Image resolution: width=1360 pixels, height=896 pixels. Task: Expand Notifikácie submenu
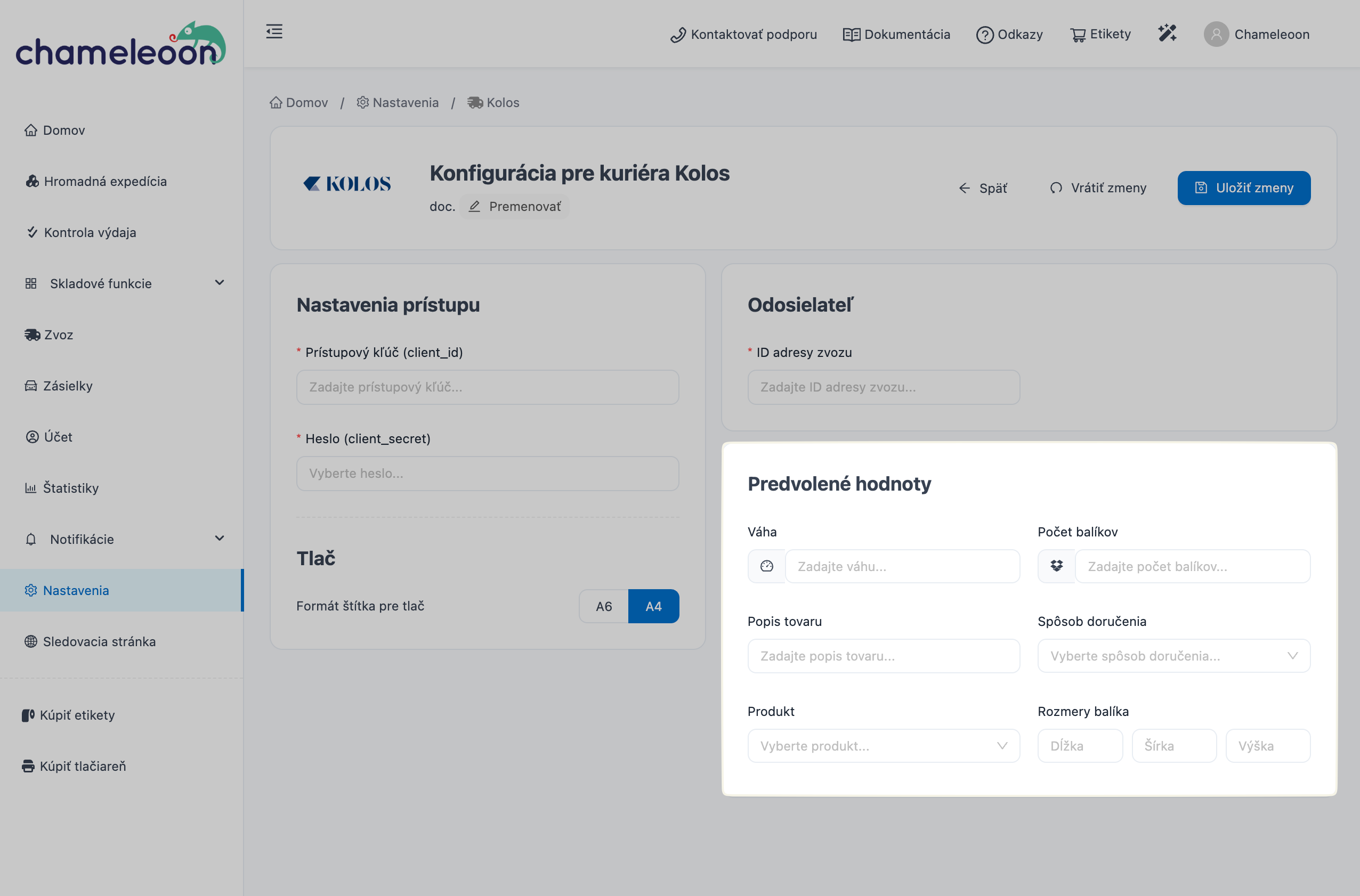(220, 538)
